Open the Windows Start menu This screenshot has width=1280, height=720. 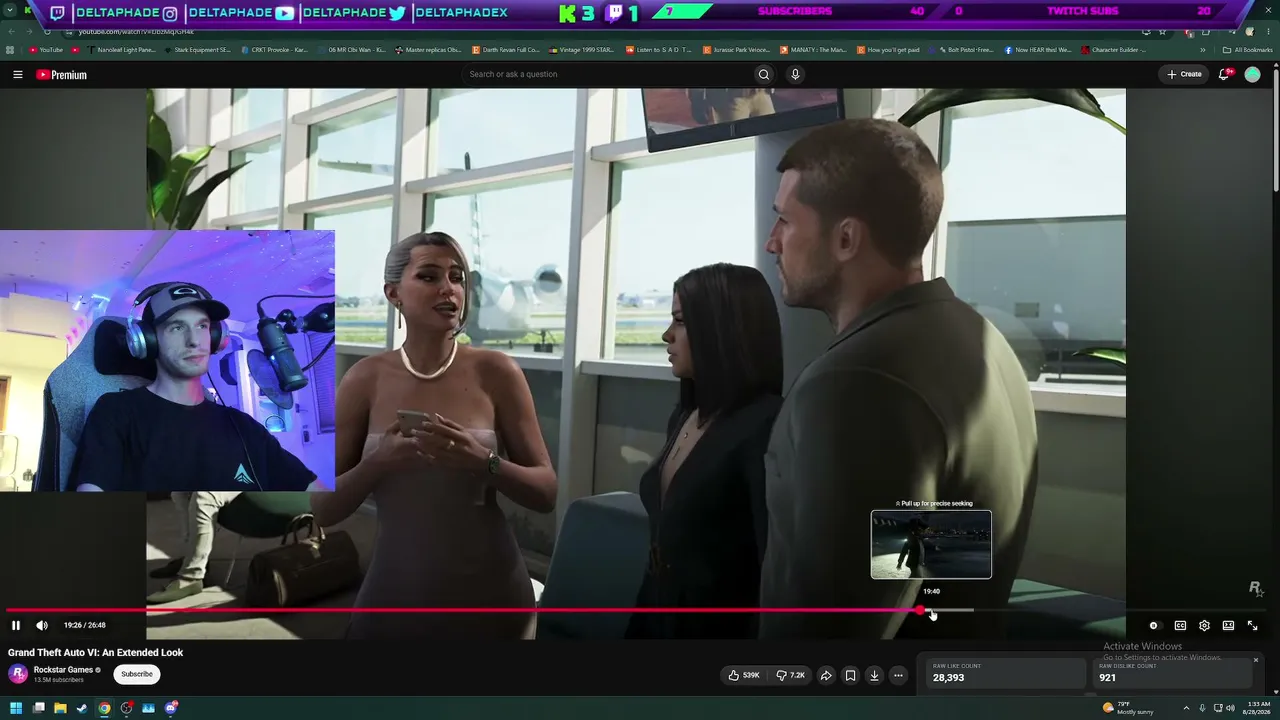tap(16, 708)
